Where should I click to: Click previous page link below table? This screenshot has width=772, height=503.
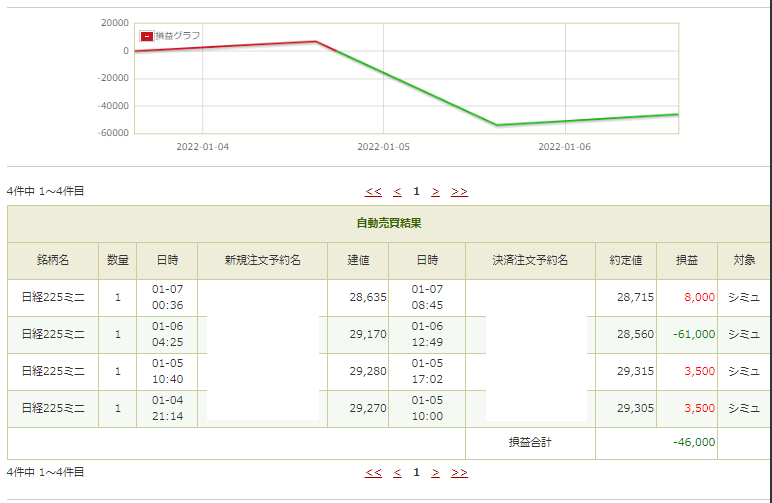click(x=397, y=472)
